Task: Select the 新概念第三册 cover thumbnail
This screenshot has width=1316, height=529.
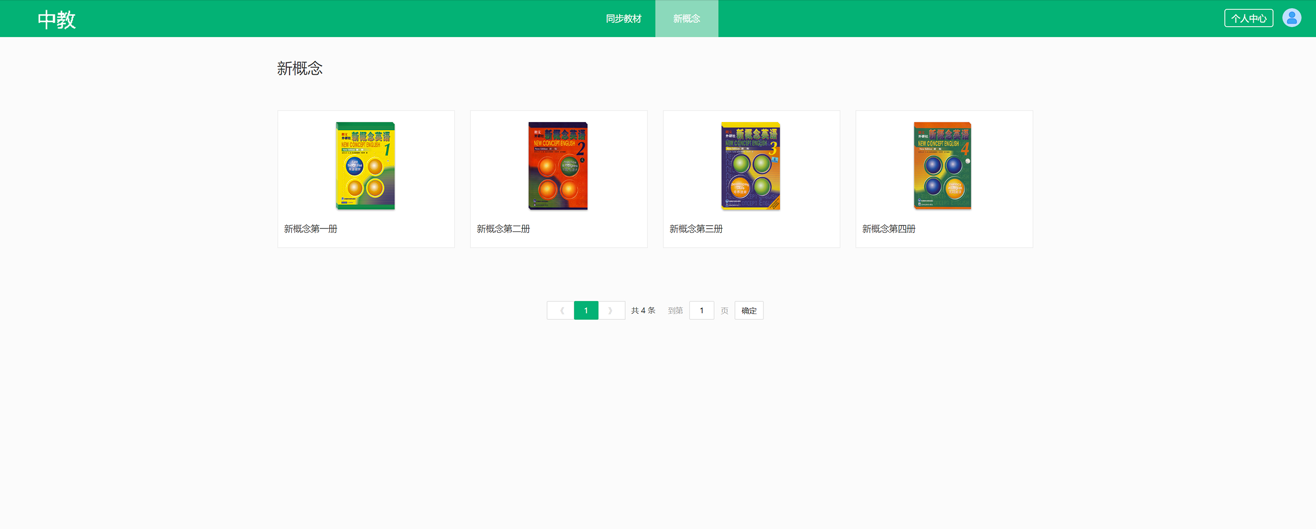Action: tap(750, 166)
